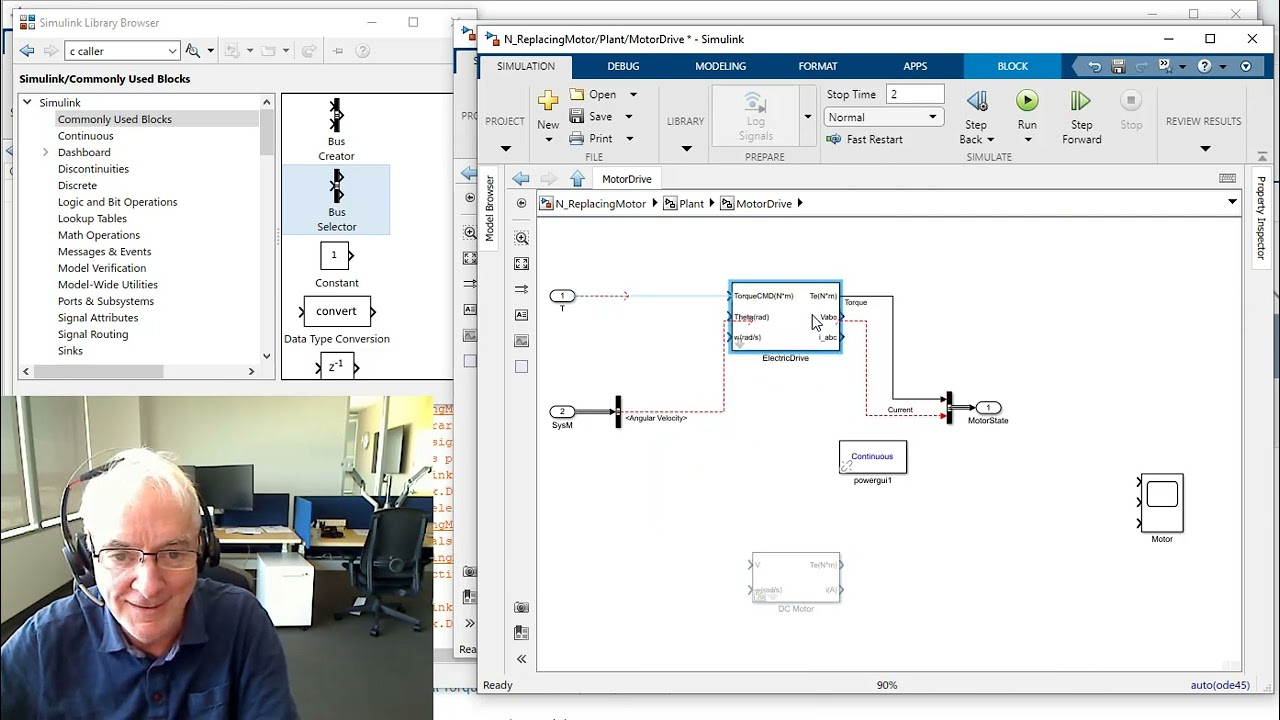
Task: Click the canvas Back navigation arrow
Action: [521, 178]
